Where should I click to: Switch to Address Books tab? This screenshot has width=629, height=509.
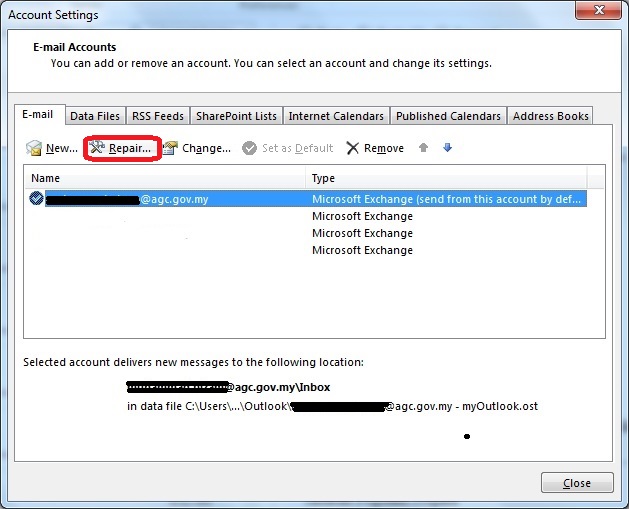pyautogui.click(x=550, y=116)
